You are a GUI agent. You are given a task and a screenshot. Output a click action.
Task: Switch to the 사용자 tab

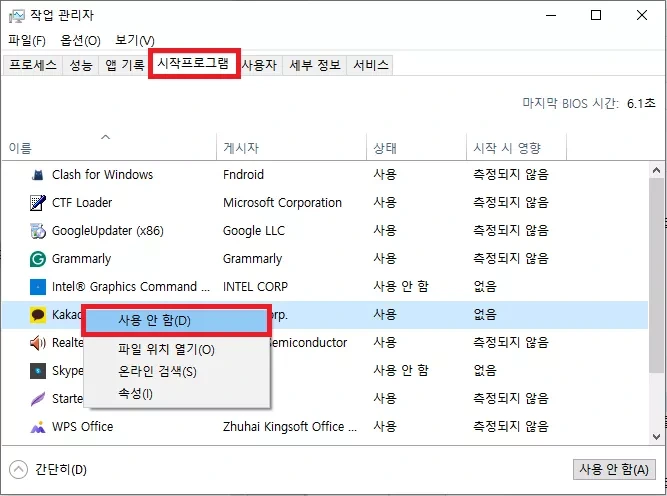pyautogui.click(x=259, y=65)
